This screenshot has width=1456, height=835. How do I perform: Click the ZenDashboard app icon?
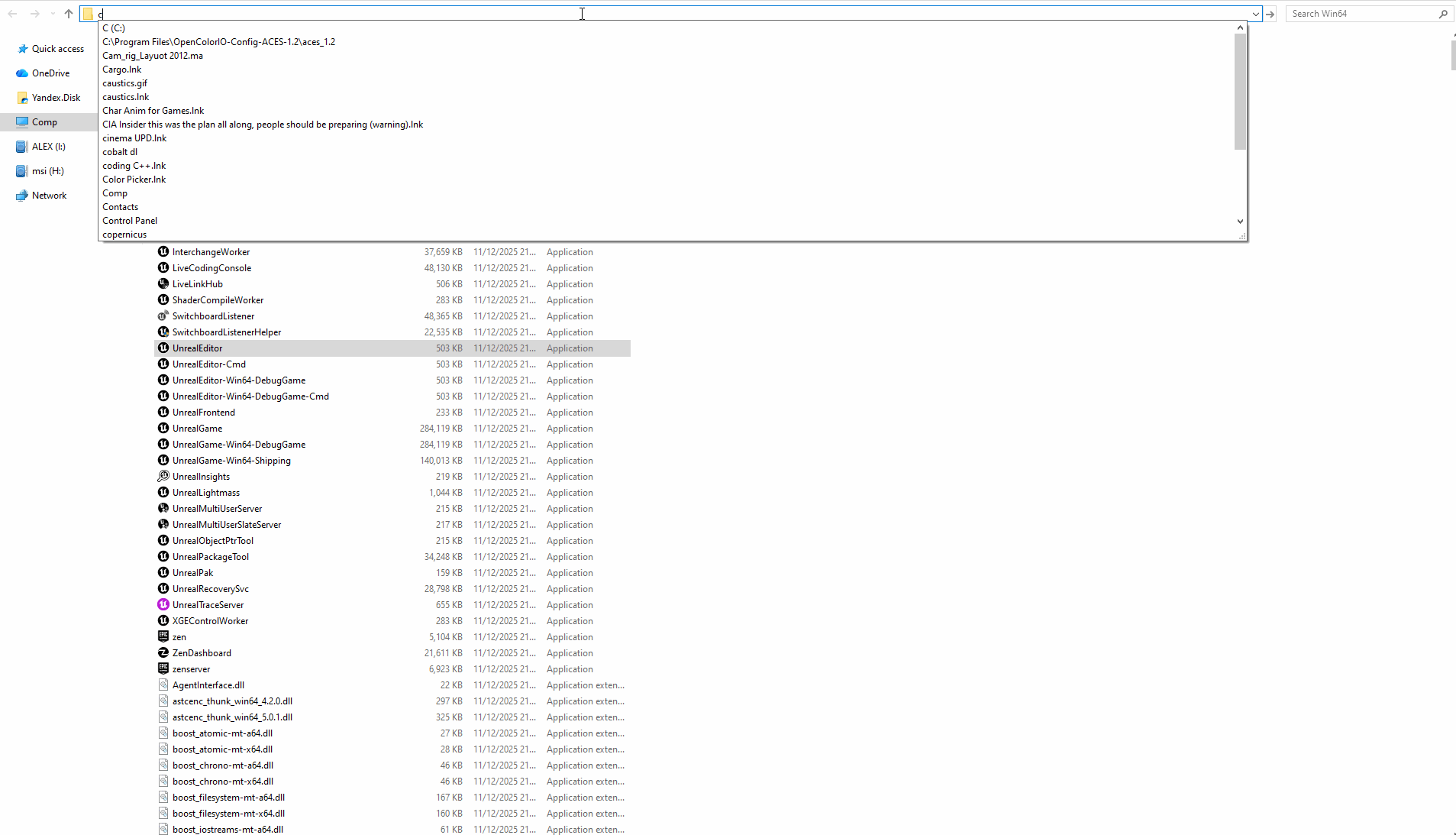tap(163, 653)
